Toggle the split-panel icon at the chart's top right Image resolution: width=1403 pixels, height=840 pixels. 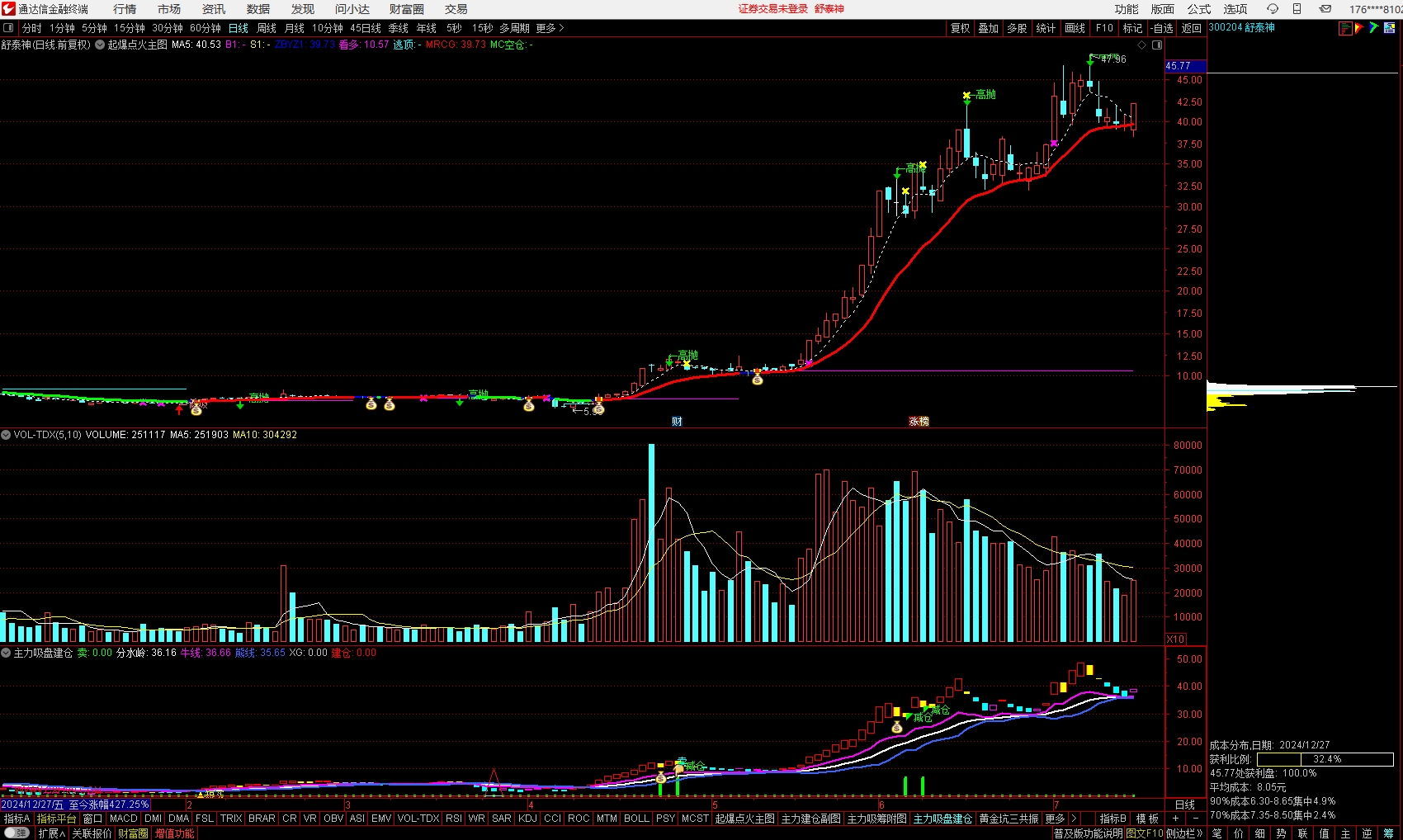click(x=1157, y=45)
